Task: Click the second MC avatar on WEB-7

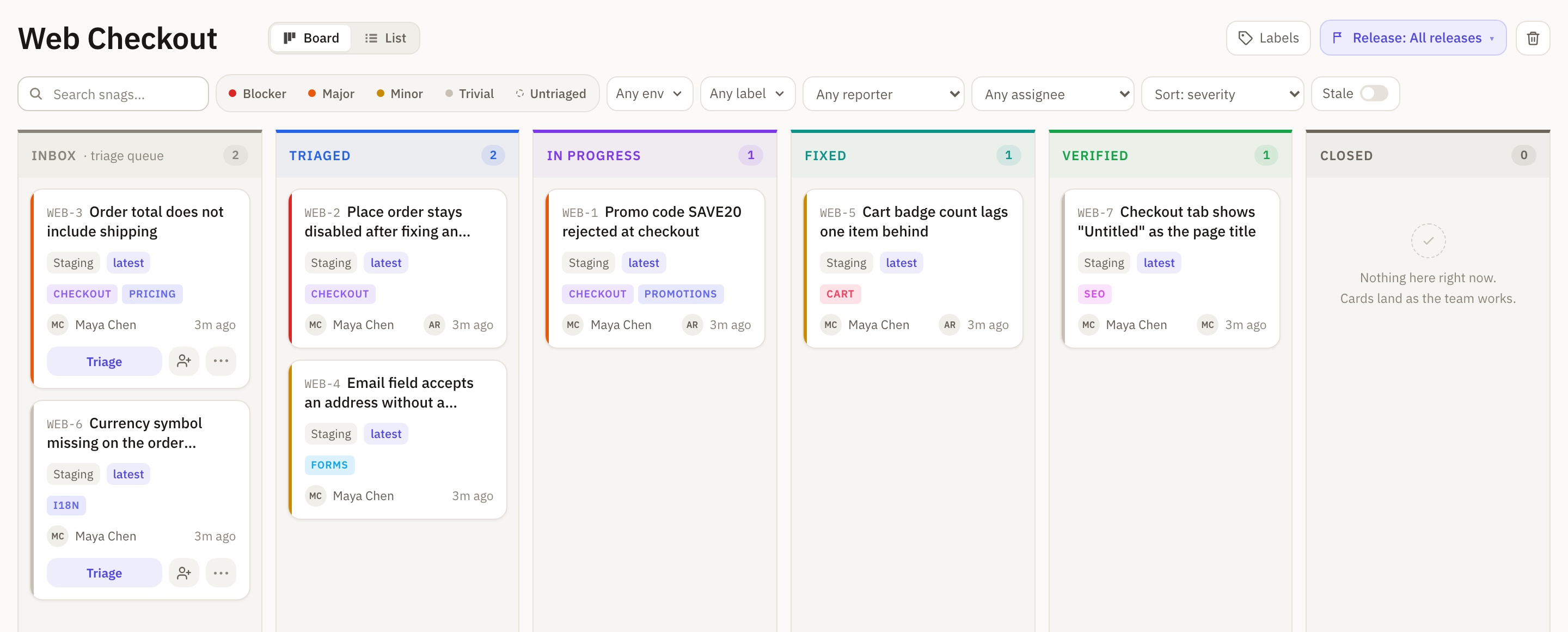Action: point(1207,325)
